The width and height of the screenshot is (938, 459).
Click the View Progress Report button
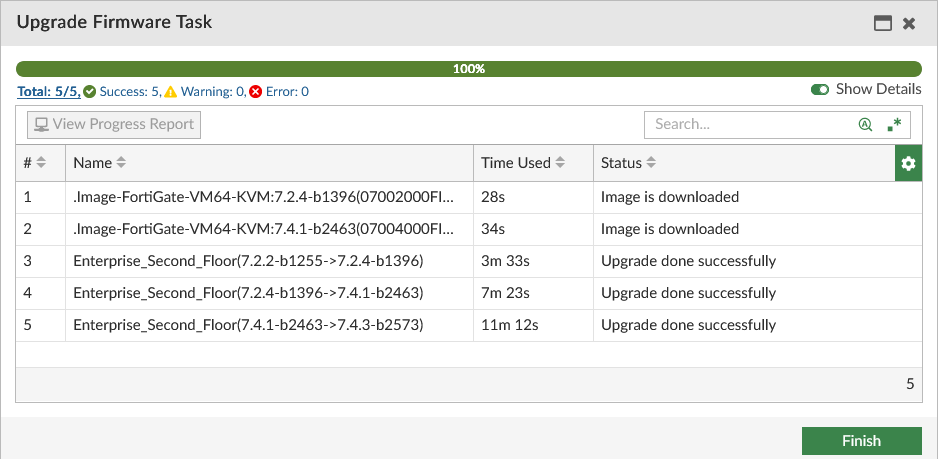coord(114,125)
